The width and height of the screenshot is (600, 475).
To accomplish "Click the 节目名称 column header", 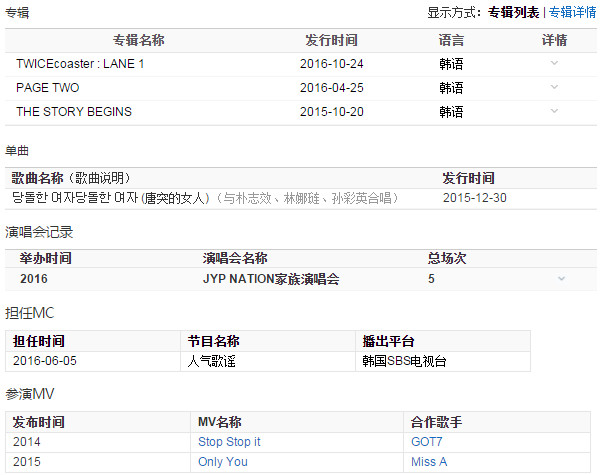I will point(214,341).
